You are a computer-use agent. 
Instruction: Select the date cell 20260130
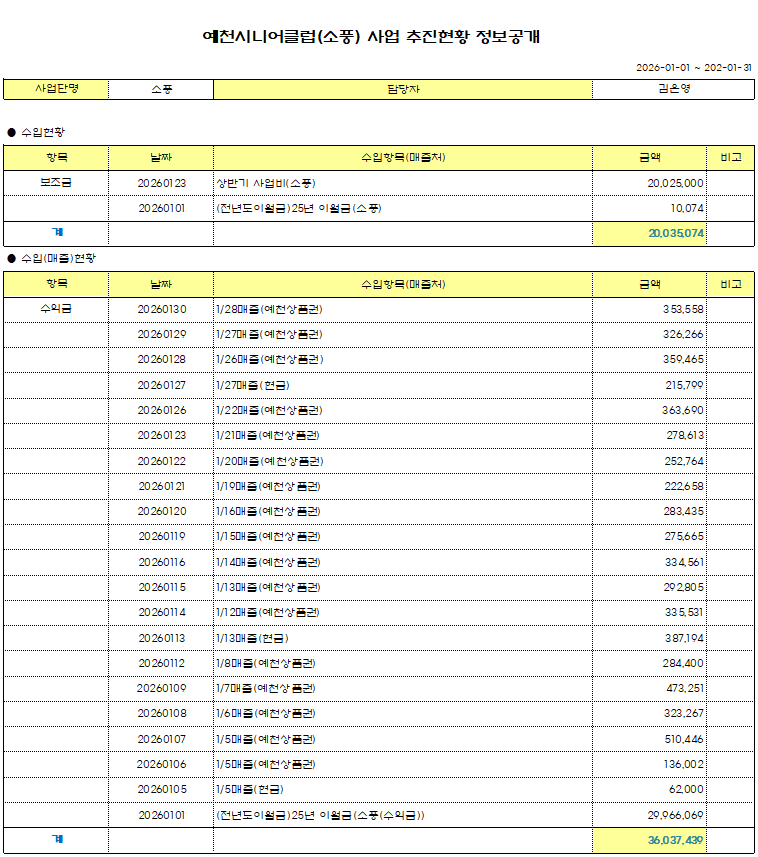pyautogui.click(x=161, y=309)
